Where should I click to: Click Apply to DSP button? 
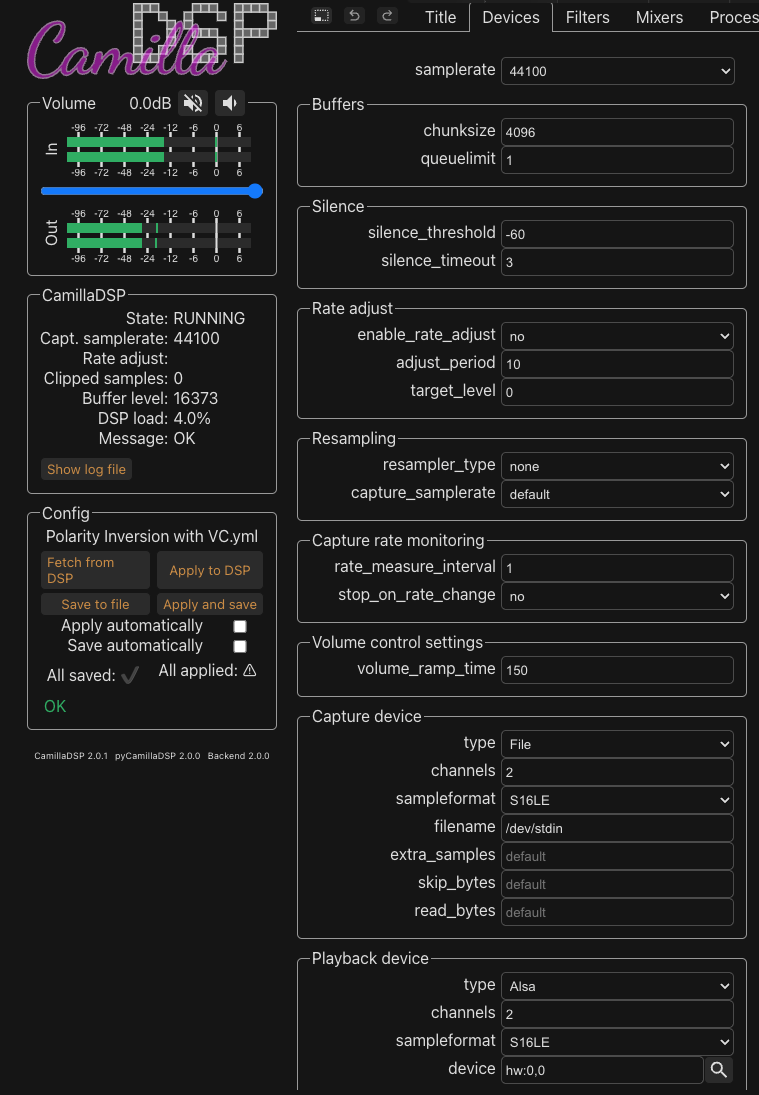(x=209, y=570)
